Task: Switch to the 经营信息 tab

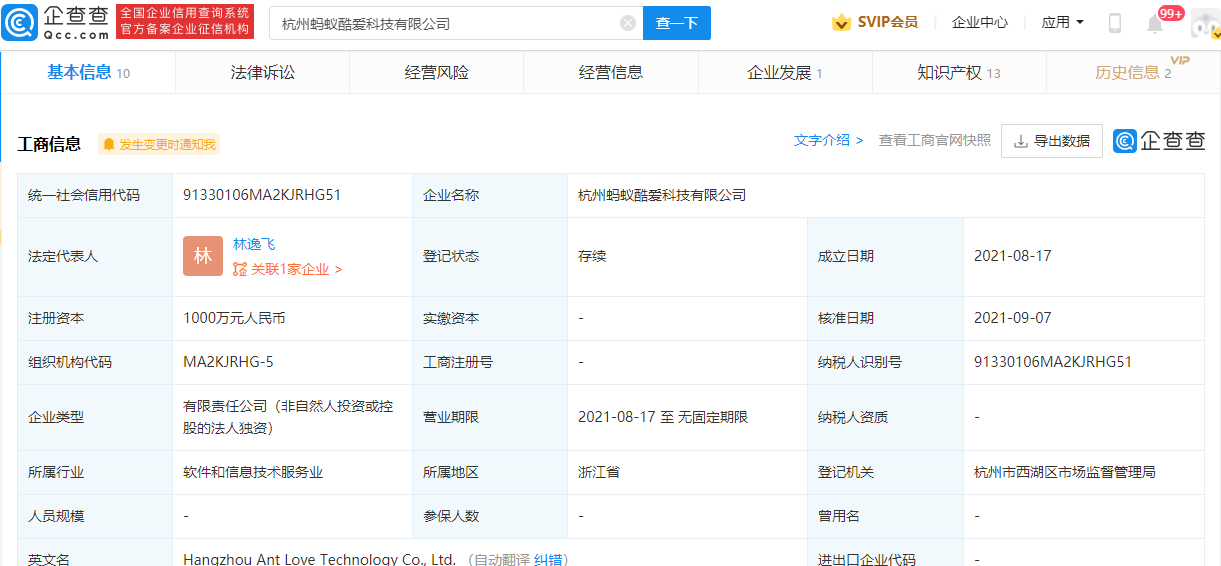Action: (x=611, y=72)
